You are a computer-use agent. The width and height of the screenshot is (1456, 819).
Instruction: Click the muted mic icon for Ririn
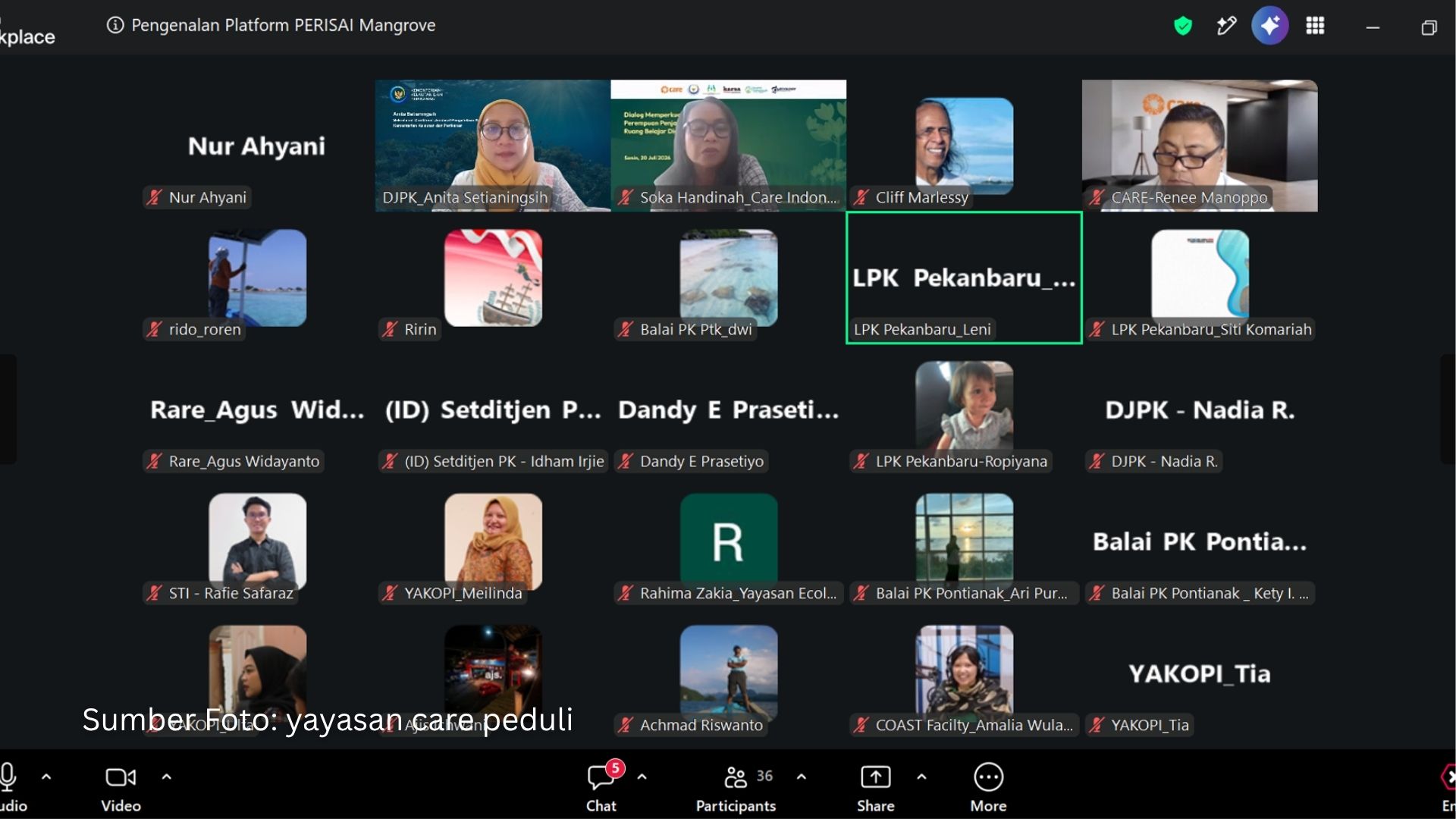pyautogui.click(x=390, y=329)
